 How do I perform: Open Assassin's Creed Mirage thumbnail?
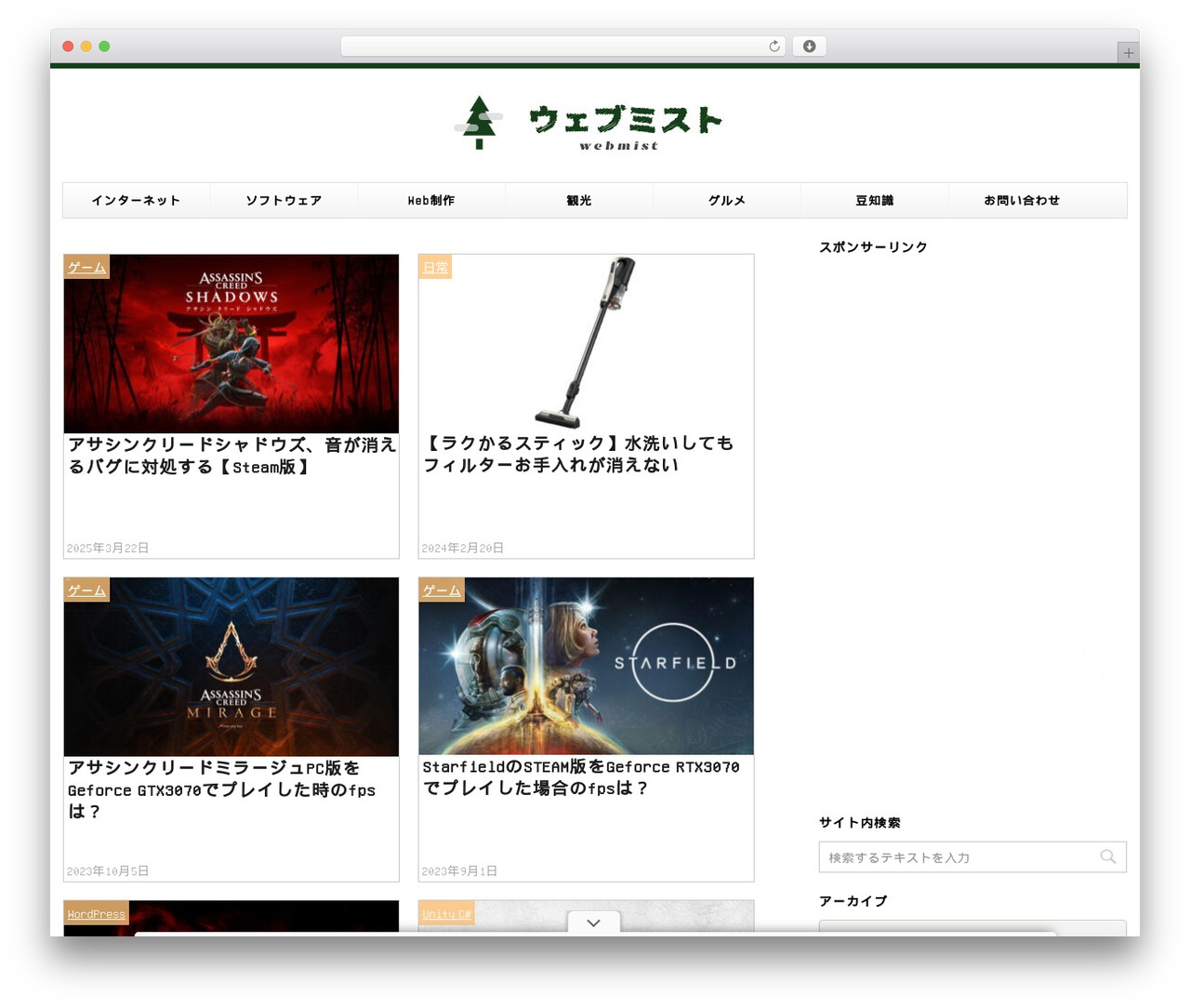[231, 667]
